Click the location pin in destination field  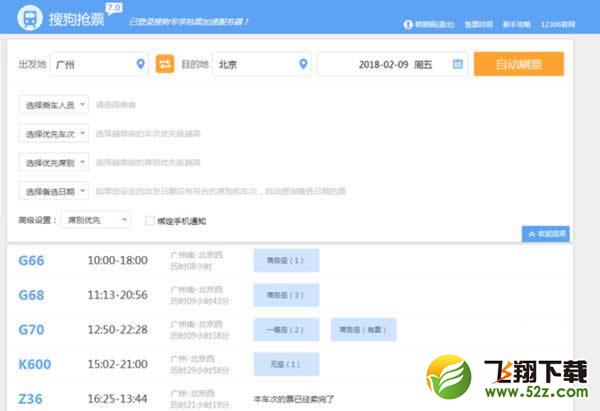tap(303, 64)
